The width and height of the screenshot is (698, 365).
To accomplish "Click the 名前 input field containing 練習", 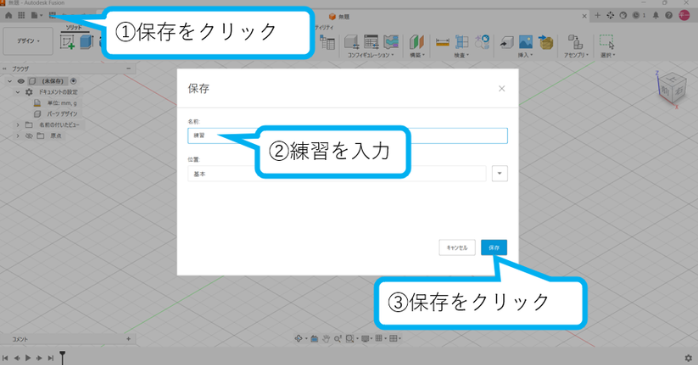I will tap(347, 136).
